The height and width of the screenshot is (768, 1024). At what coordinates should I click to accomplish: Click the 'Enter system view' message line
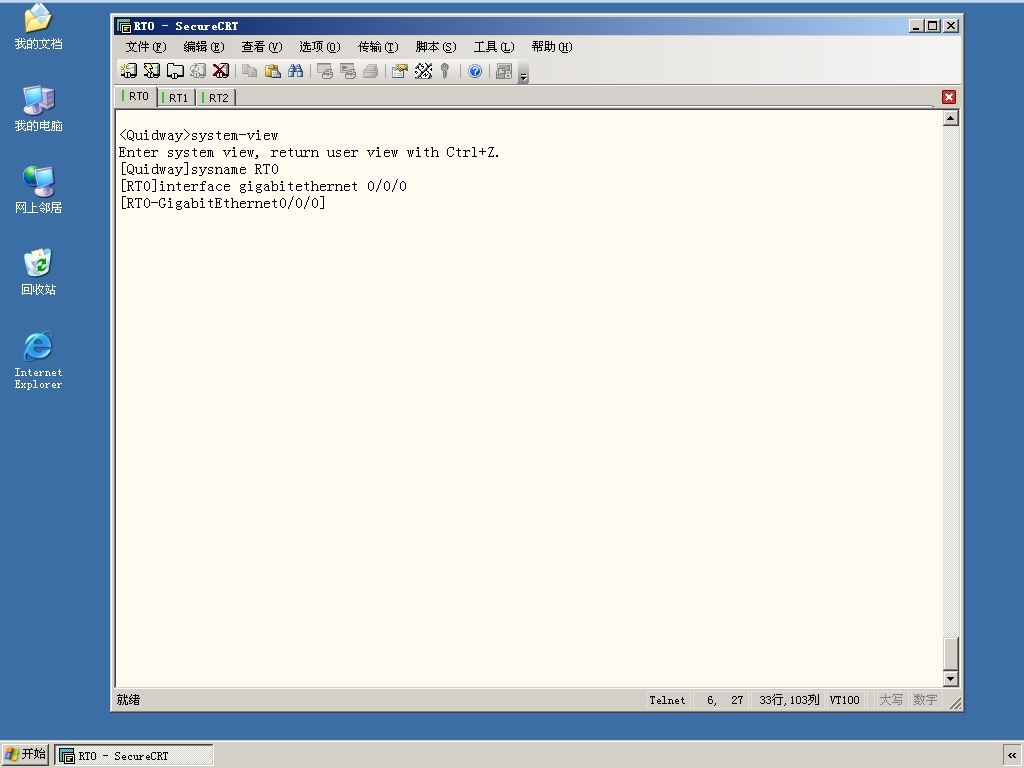coord(309,152)
